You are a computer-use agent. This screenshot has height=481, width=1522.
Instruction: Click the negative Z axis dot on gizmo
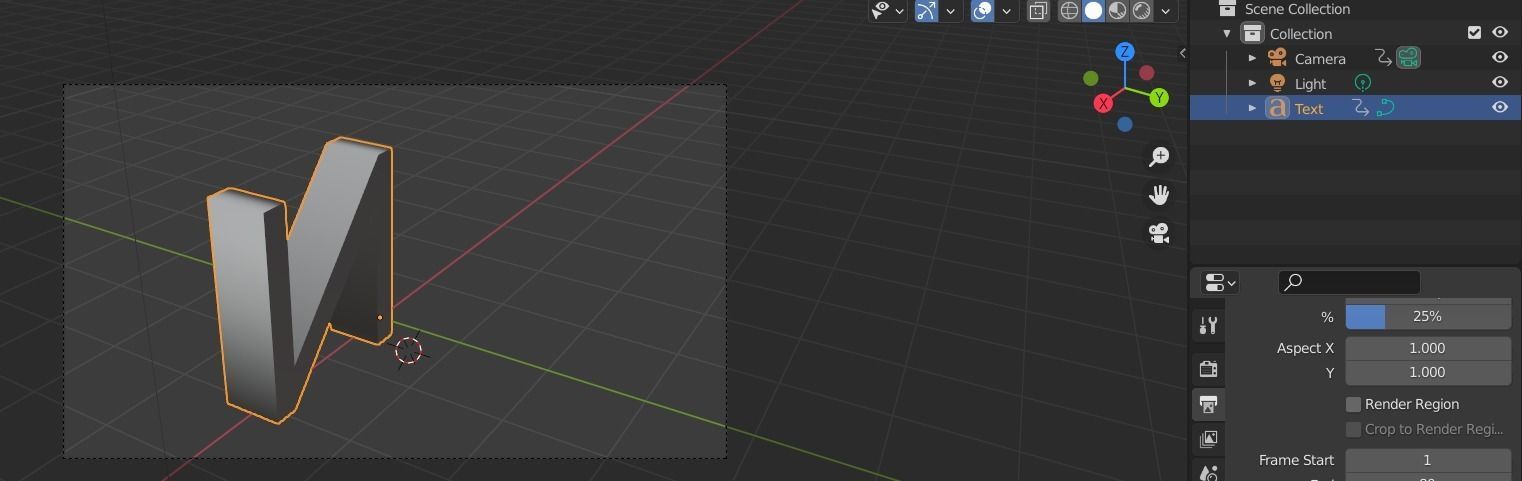1125,124
